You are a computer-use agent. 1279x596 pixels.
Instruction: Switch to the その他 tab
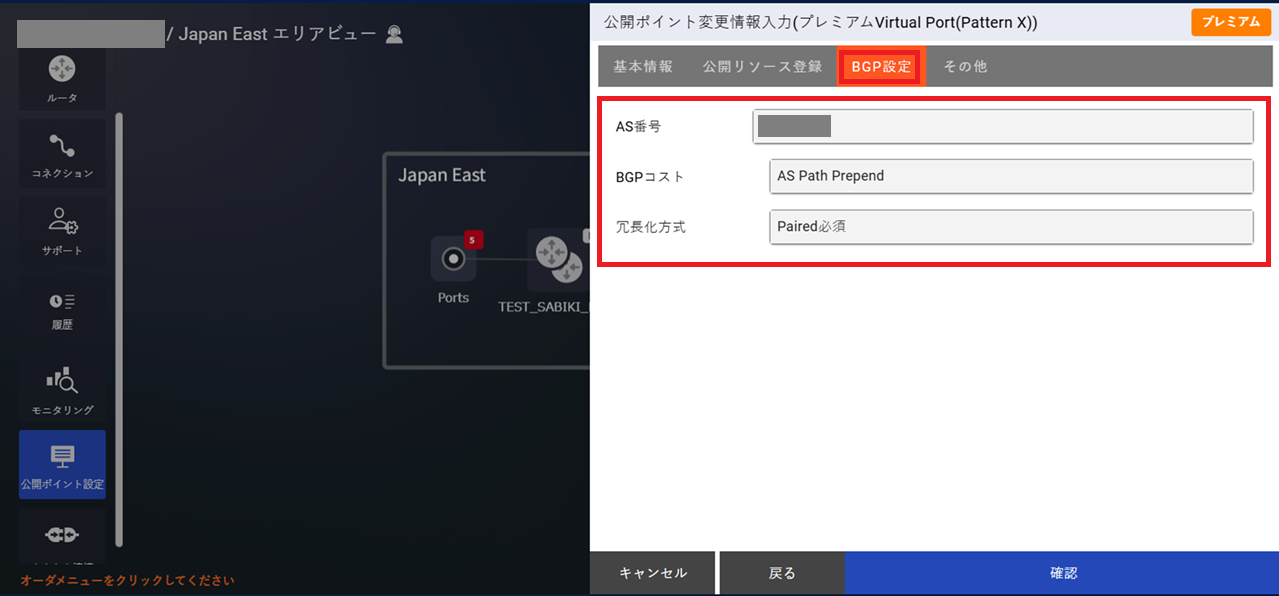click(963, 66)
